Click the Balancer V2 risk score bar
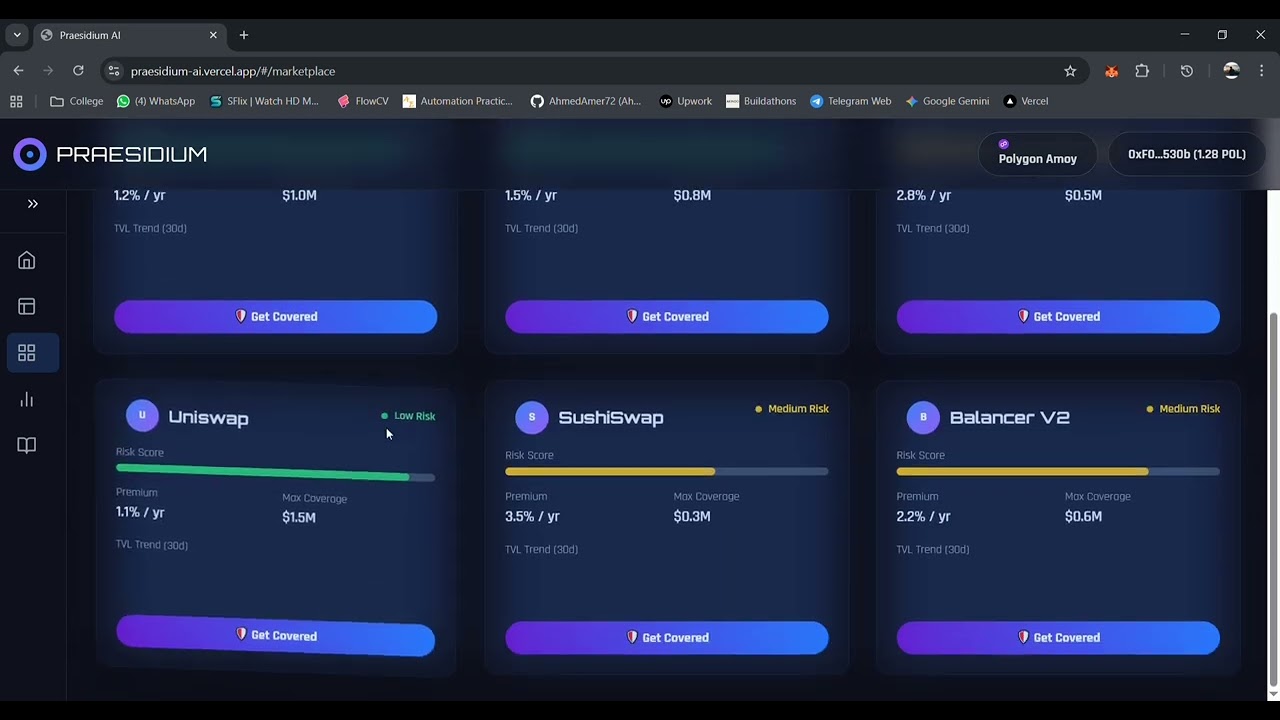The height and width of the screenshot is (720, 1280). [1058, 471]
